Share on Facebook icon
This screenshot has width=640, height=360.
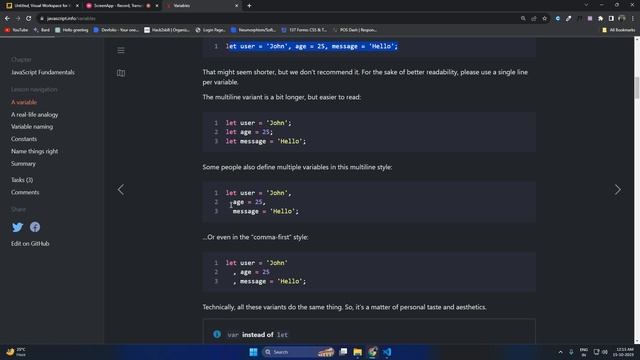click(x=35, y=227)
